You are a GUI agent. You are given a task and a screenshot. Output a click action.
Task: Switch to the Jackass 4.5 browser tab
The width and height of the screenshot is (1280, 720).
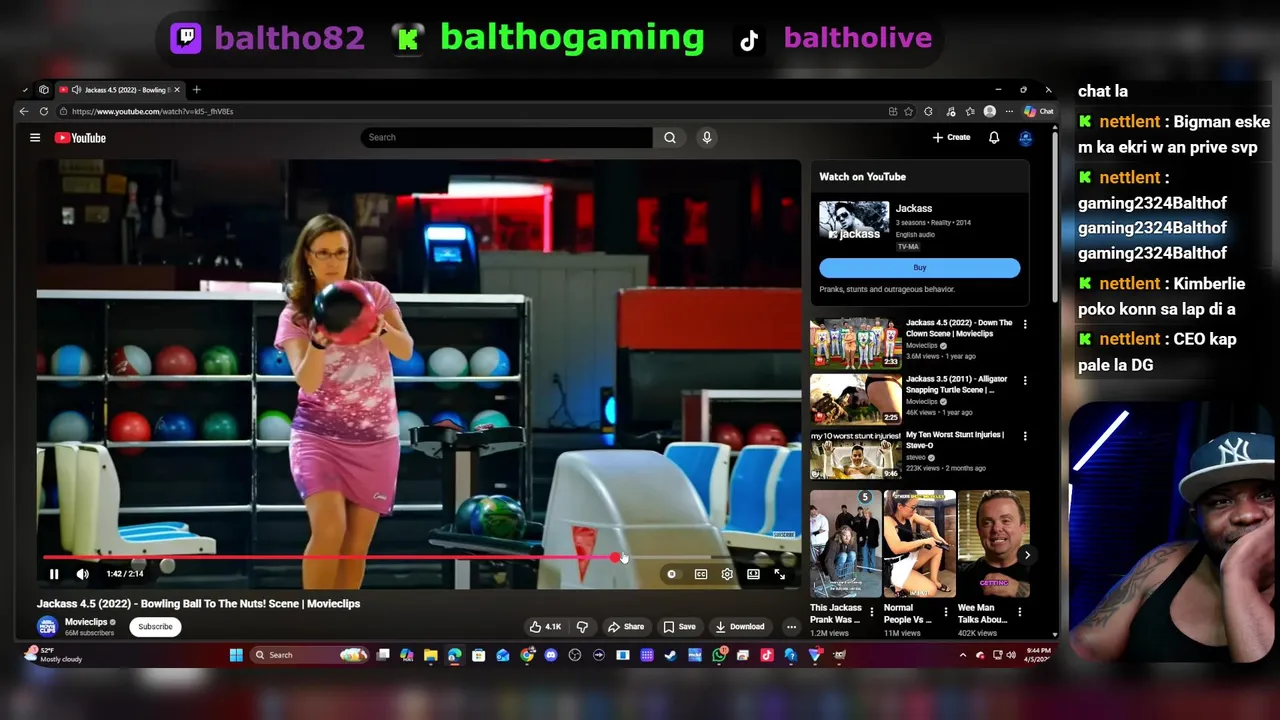click(119, 90)
